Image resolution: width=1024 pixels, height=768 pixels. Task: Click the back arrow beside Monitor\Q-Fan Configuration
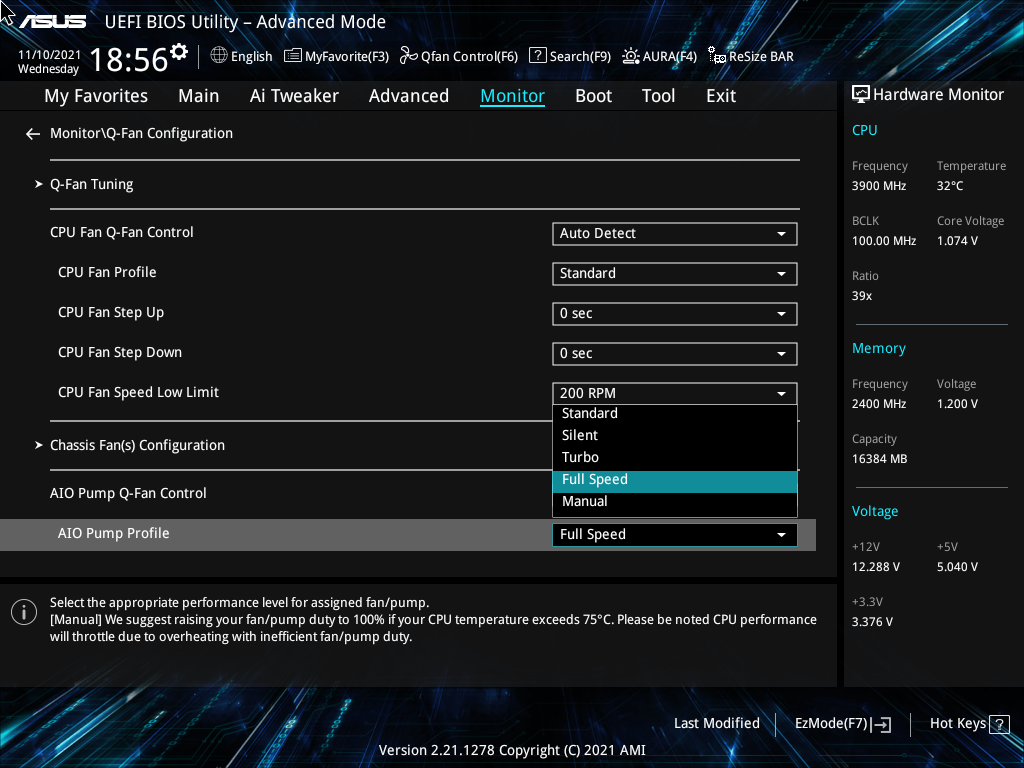pos(33,134)
